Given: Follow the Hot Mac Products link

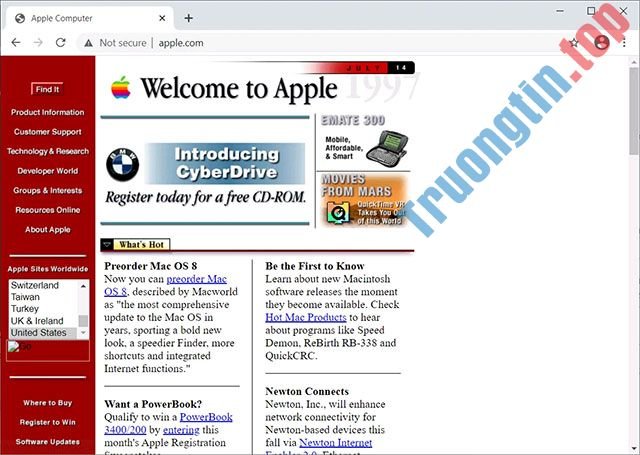Looking at the screenshot, I should click(306, 317).
